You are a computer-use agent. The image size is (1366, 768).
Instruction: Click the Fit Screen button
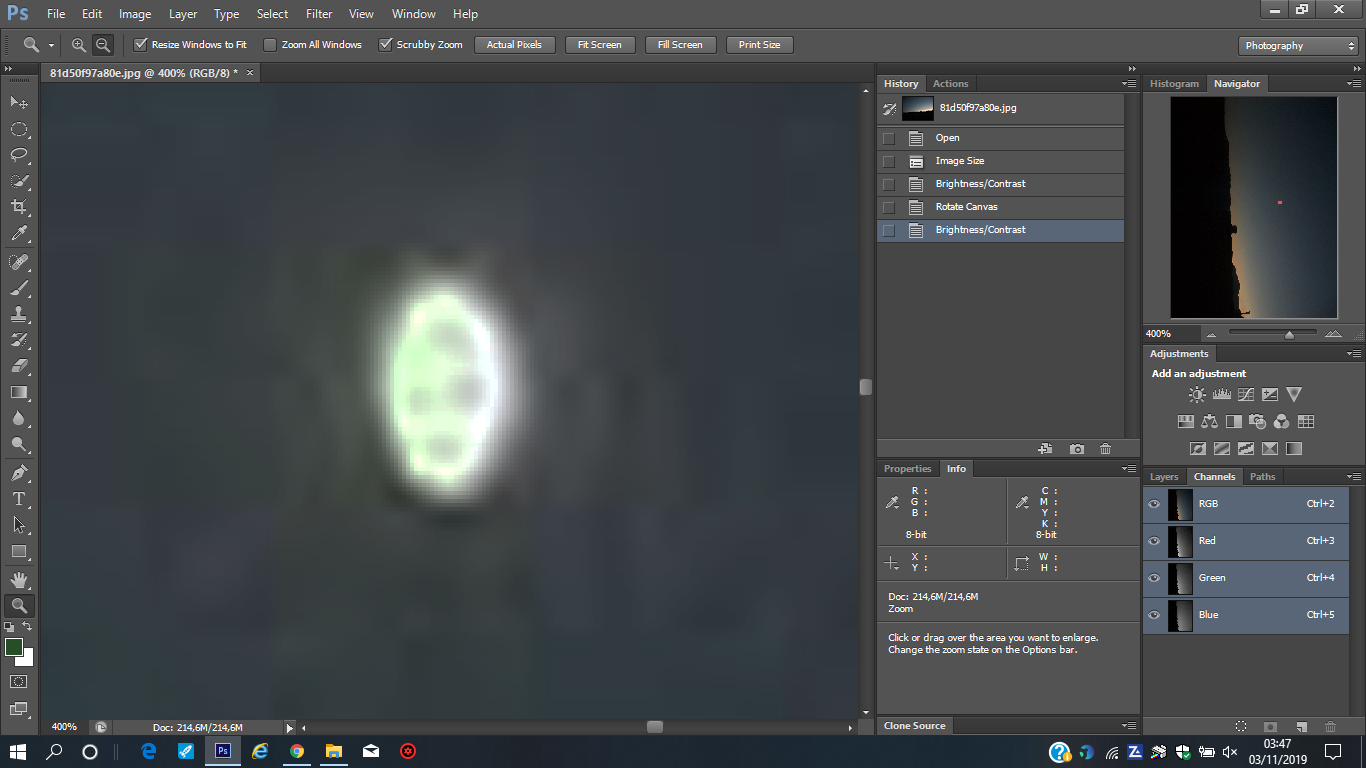[x=599, y=45]
